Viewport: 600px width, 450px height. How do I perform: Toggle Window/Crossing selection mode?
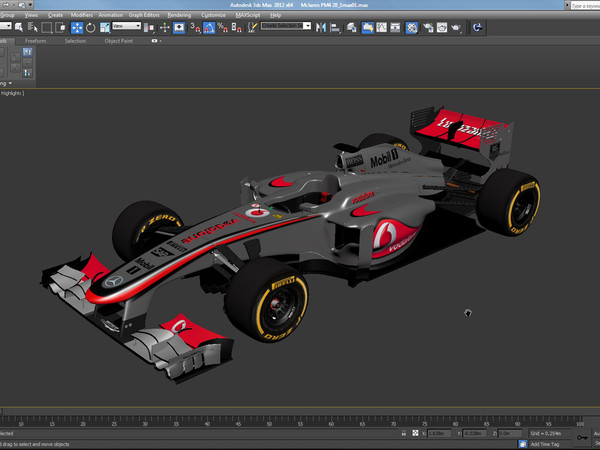click(60, 27)
